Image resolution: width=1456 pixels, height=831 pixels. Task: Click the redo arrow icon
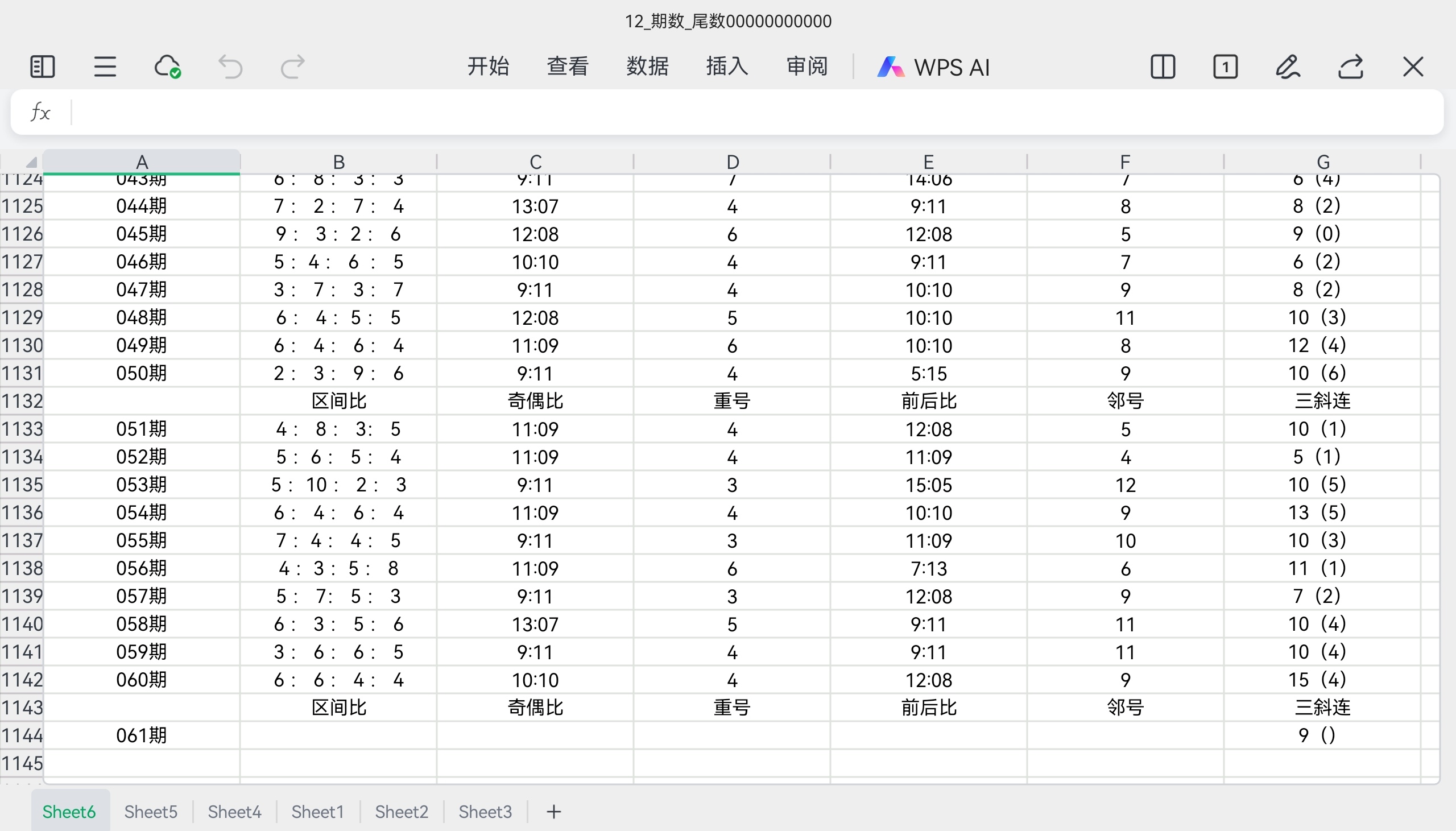[293, 67]
